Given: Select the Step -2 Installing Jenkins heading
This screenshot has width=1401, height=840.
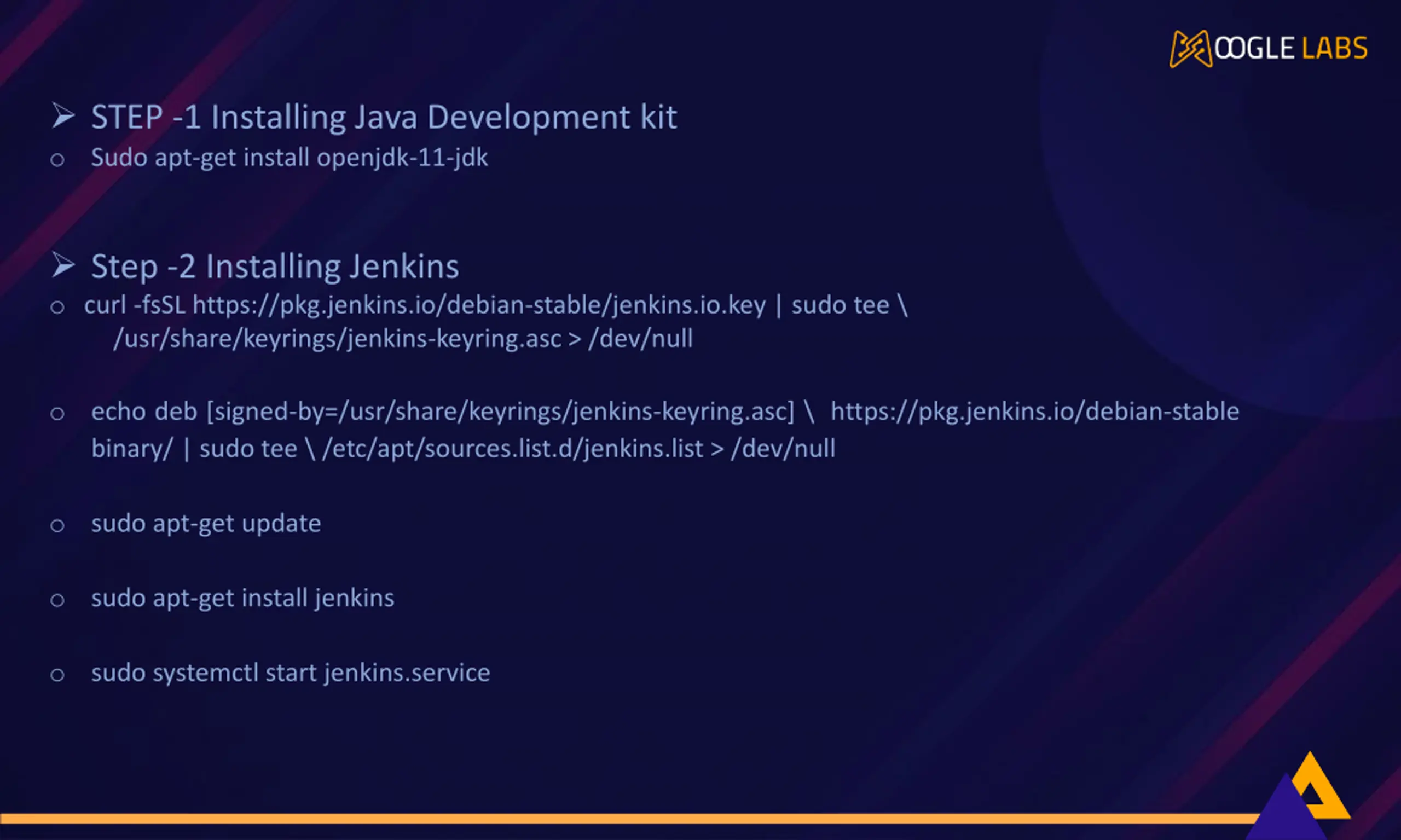Looking at the screenshot, I should click(x=275, y=266).
